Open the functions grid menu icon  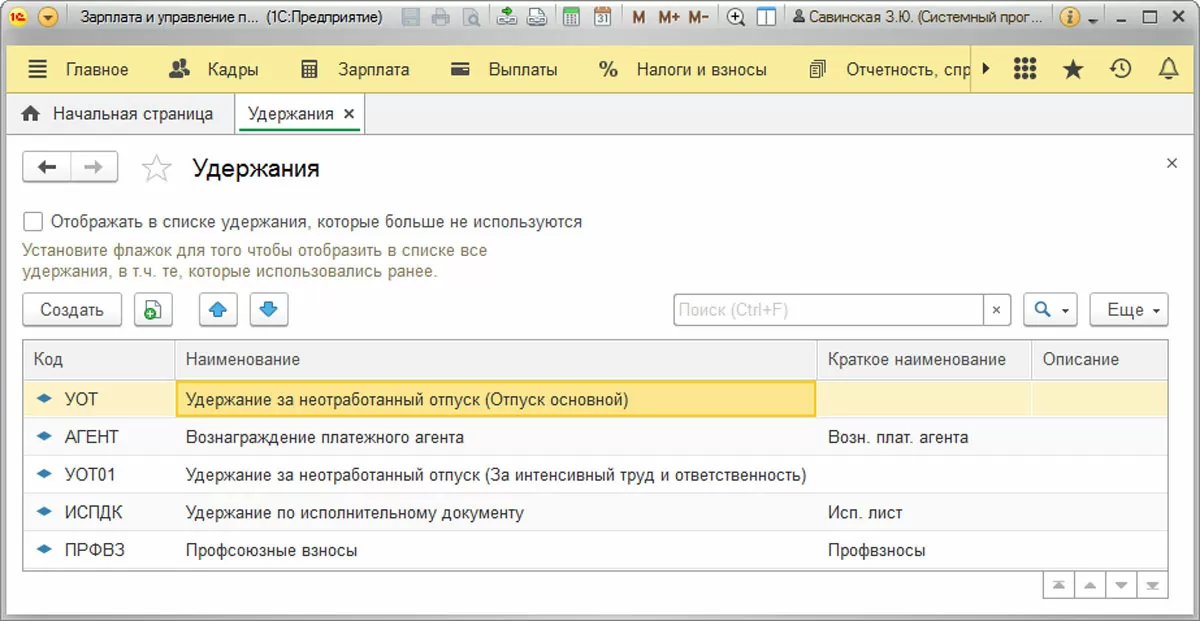1025,69
